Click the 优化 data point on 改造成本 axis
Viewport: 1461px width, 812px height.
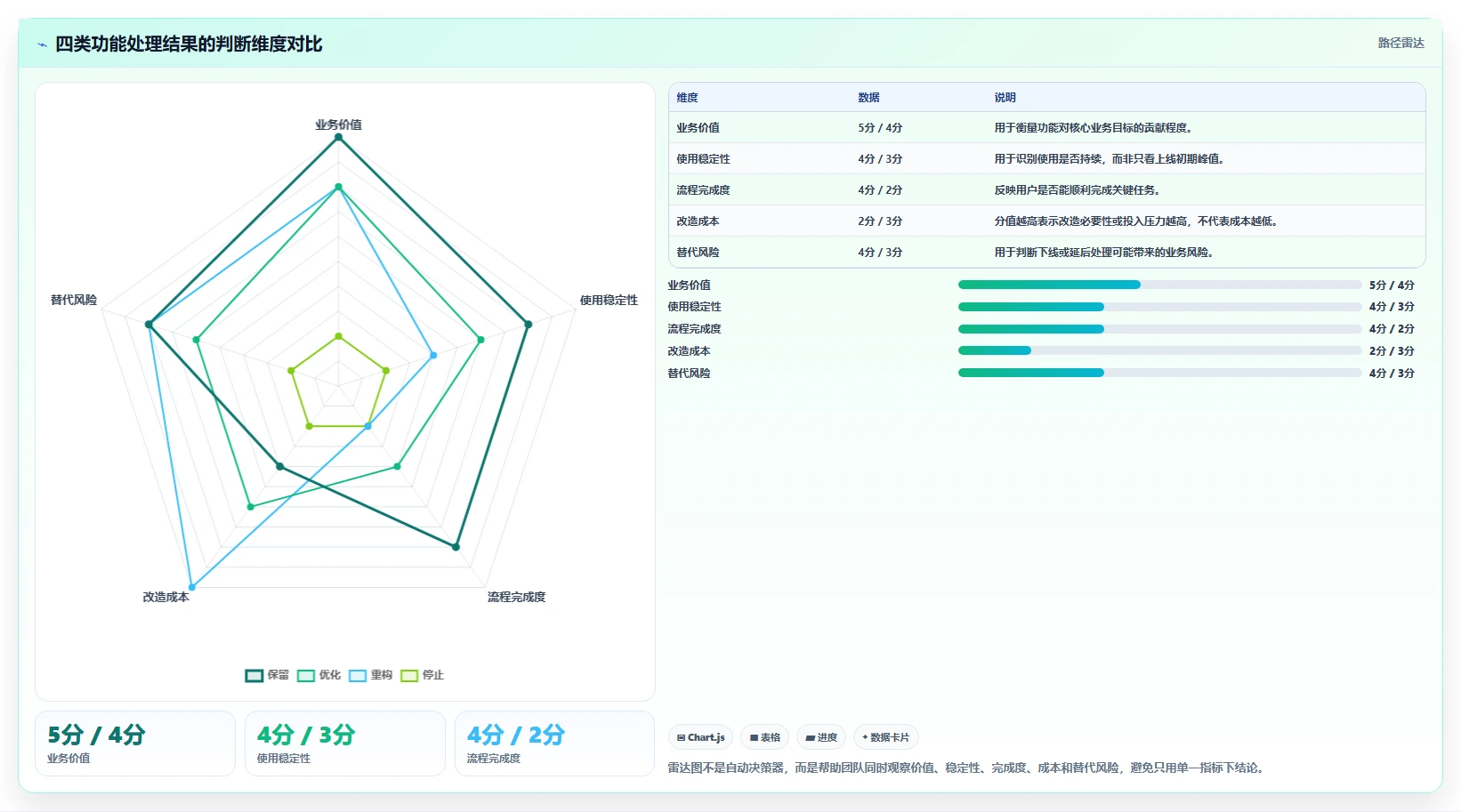pos(250,507)
